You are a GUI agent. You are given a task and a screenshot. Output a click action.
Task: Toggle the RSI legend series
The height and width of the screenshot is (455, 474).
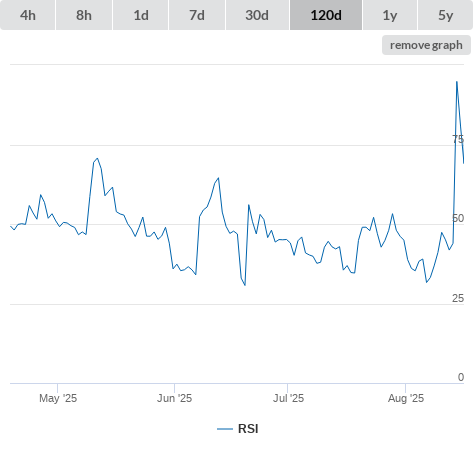pos(248,429)
